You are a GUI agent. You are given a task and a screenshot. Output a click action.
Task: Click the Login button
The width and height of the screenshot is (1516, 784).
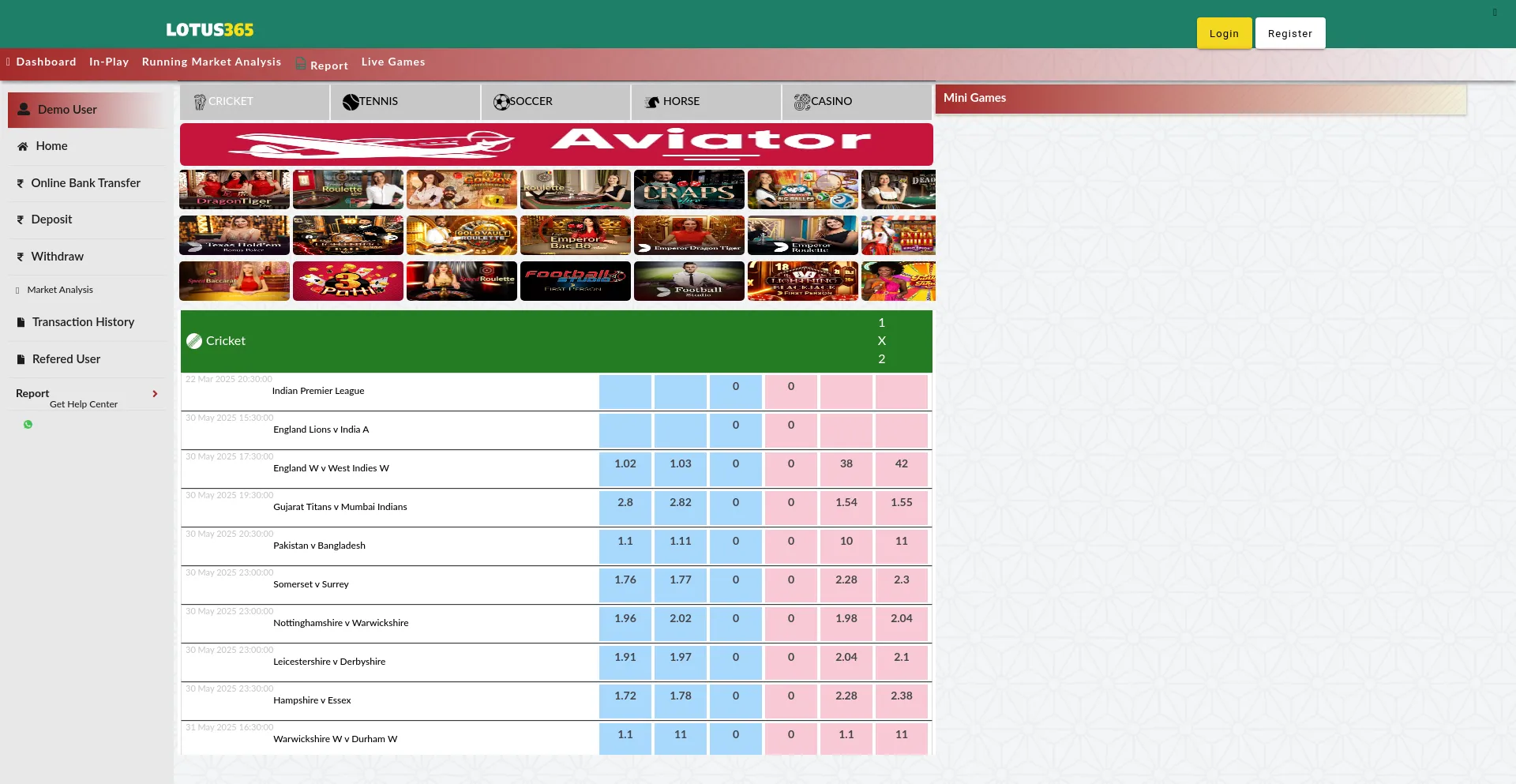coord(1224,33)
